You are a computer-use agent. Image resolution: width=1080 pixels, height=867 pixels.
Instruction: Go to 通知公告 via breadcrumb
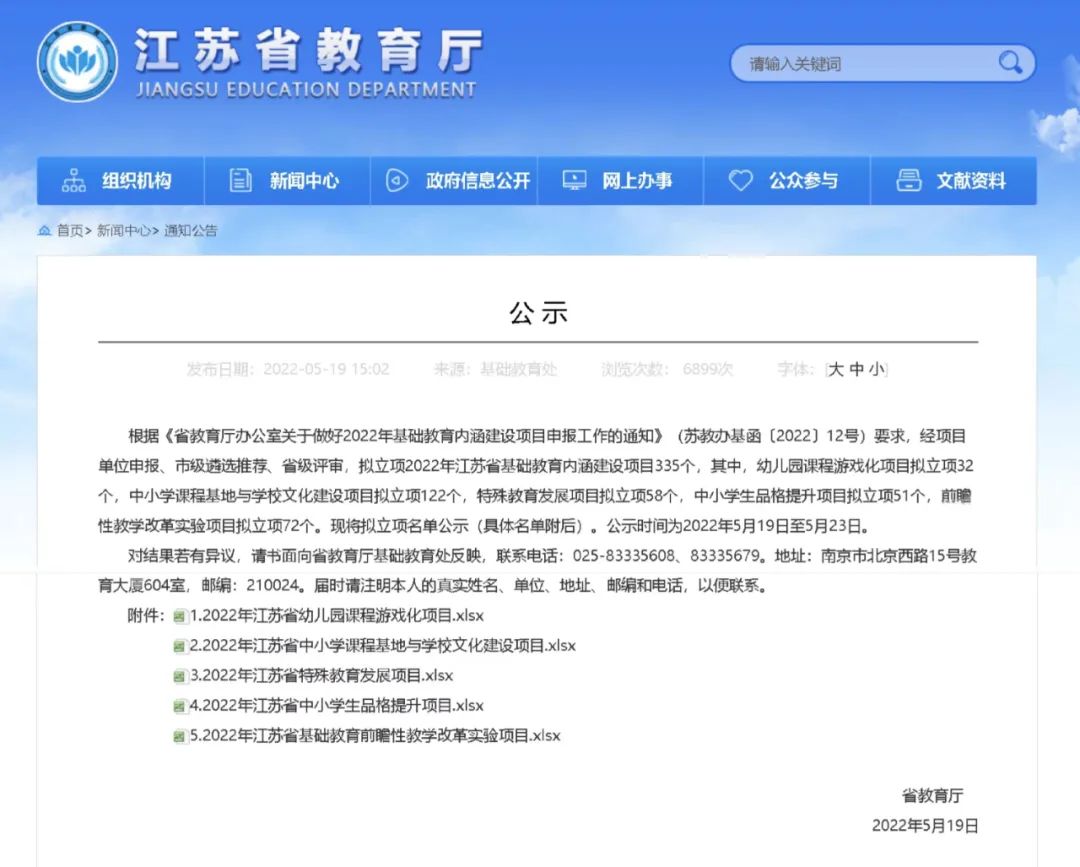(191, 231)
